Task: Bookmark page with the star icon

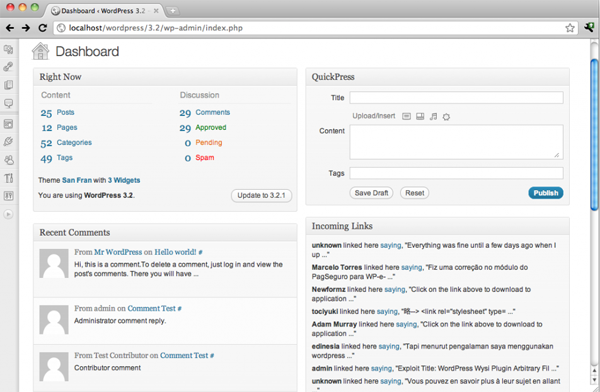Action: click(570, 28)
